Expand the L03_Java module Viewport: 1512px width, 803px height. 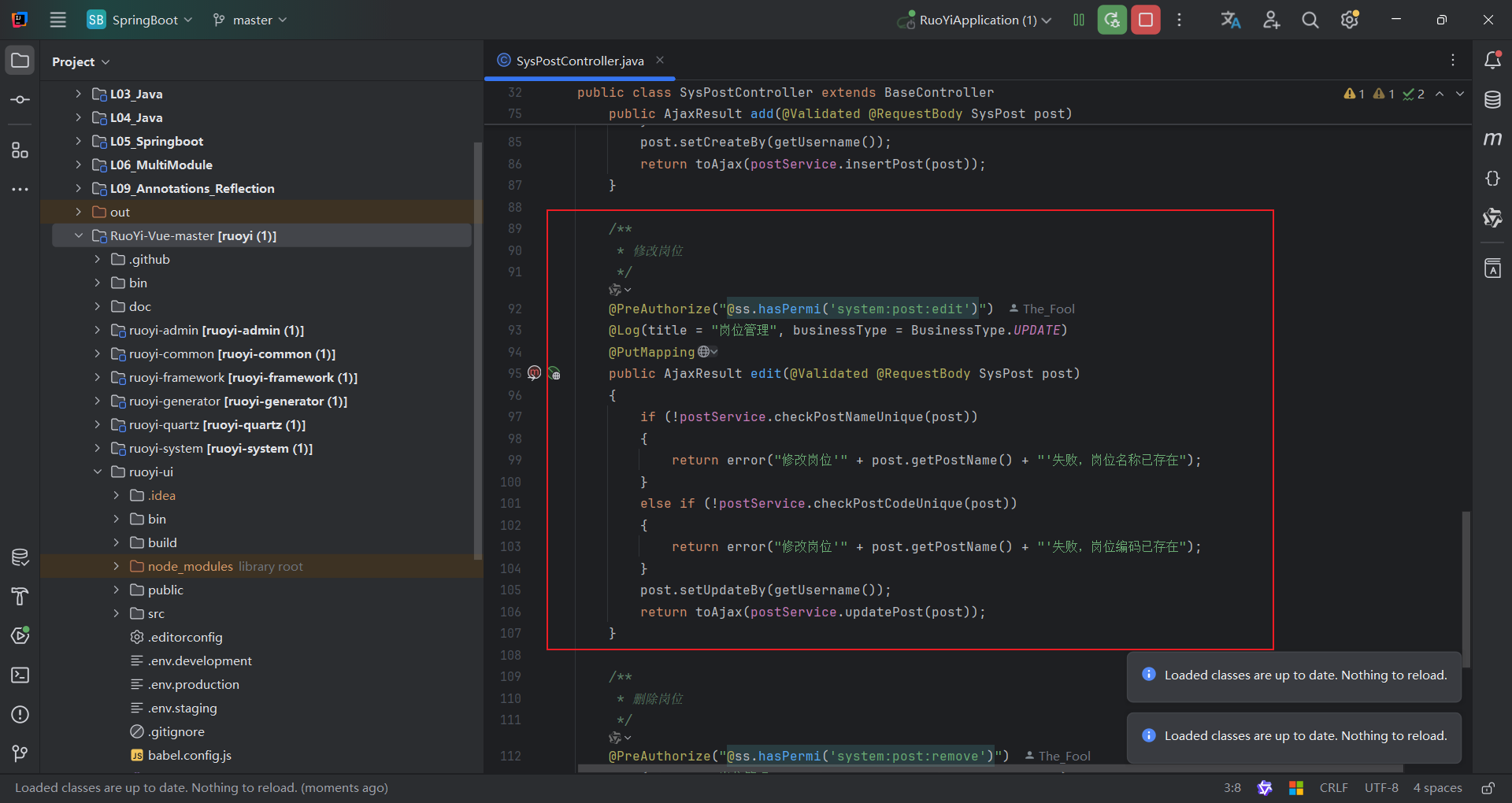pos(78,94)
